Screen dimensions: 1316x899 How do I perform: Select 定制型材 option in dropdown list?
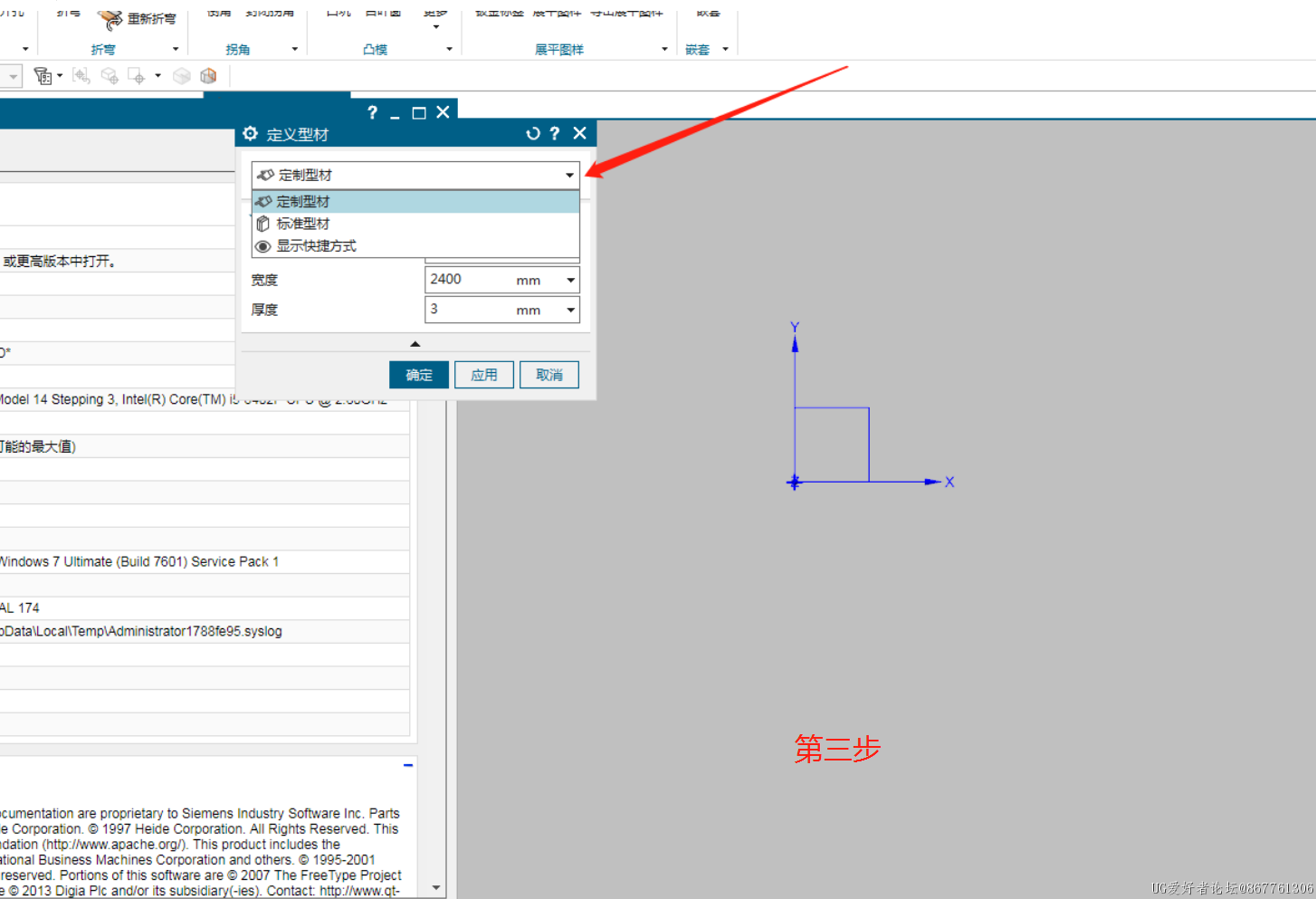[x=415, y=201]
